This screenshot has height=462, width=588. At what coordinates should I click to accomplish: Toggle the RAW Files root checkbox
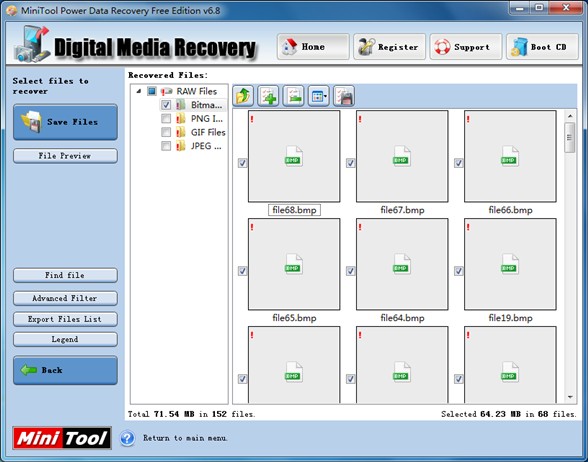152,91
